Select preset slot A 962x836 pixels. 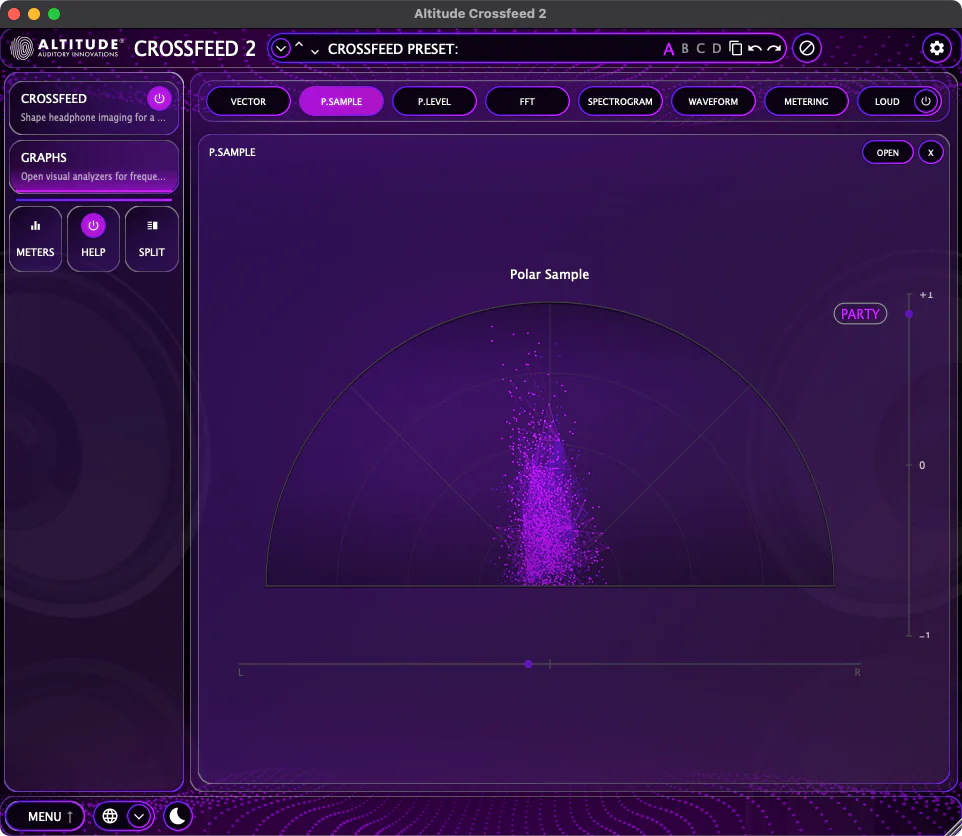tap(669, 49)
